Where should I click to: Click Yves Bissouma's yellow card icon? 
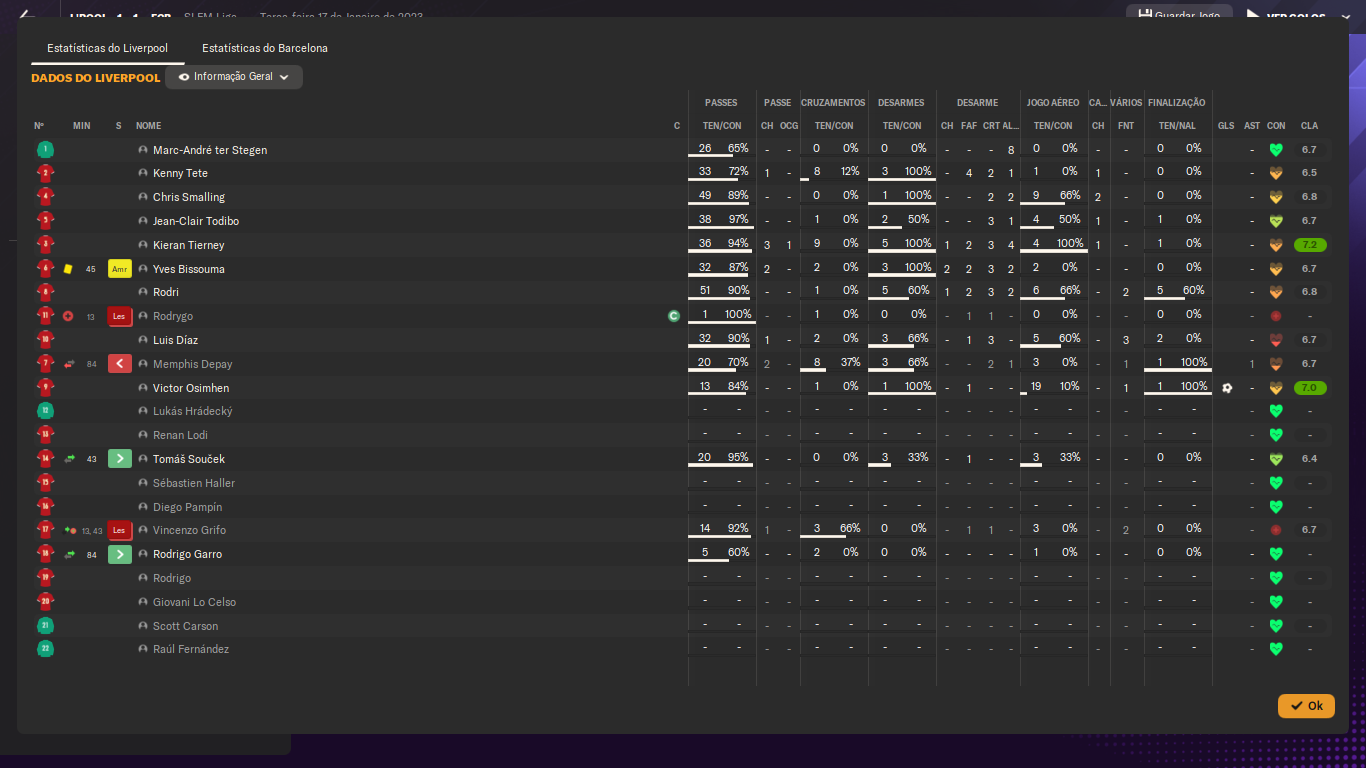point(68,269)
